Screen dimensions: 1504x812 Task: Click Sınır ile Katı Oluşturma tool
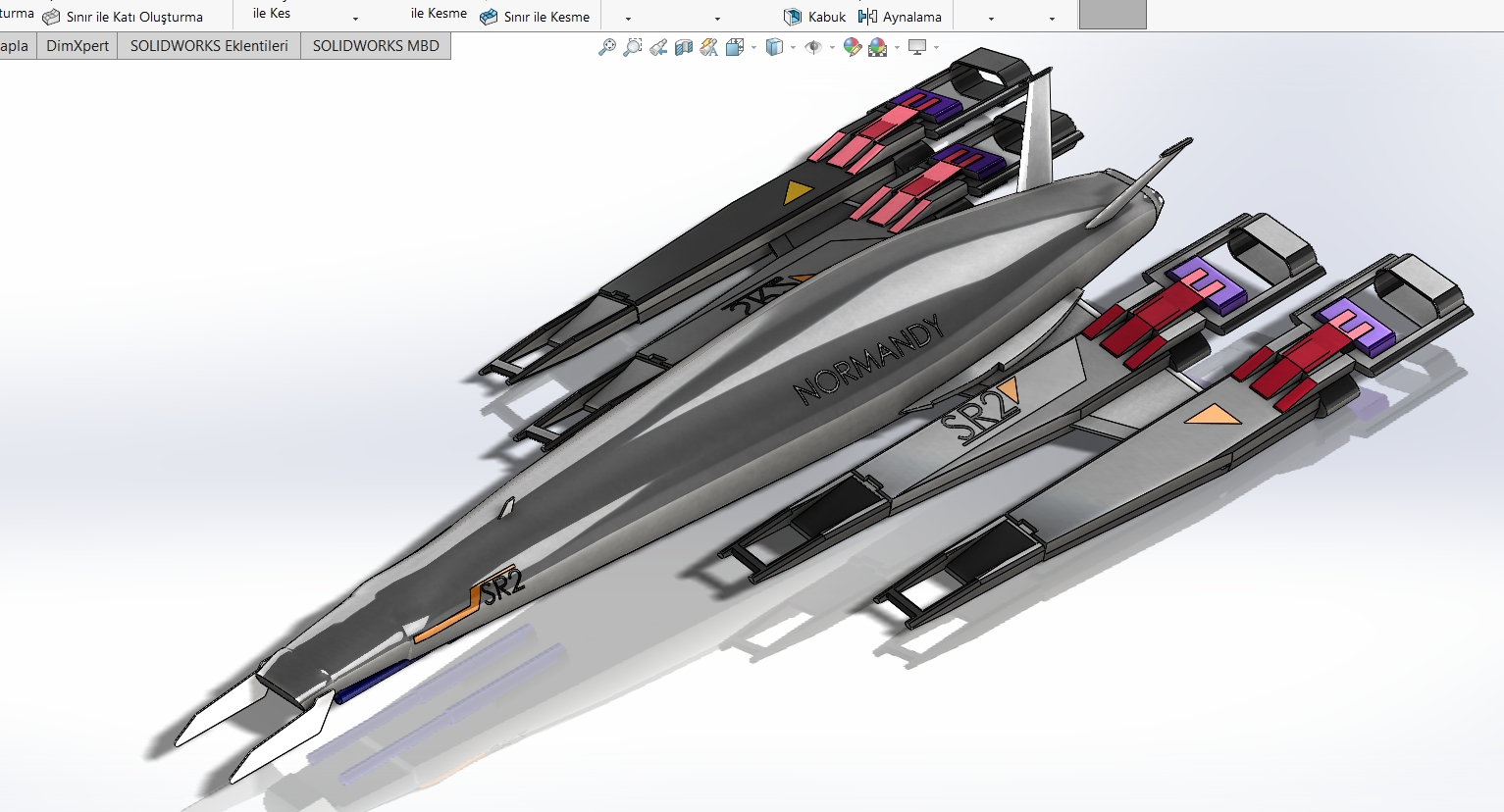point(123,17)
